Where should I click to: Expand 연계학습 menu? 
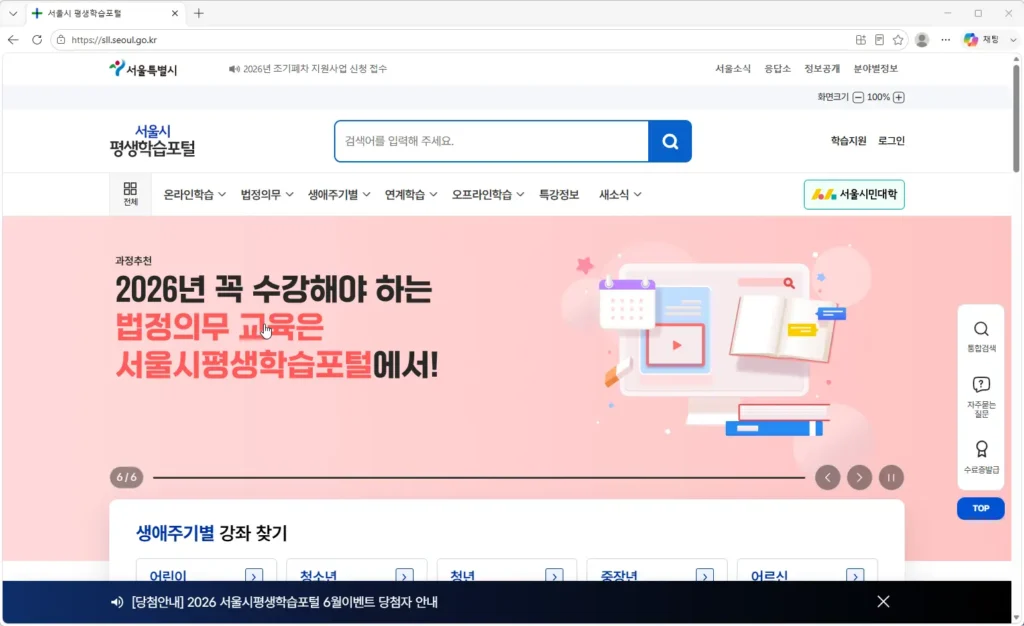[x=411, y=195]
